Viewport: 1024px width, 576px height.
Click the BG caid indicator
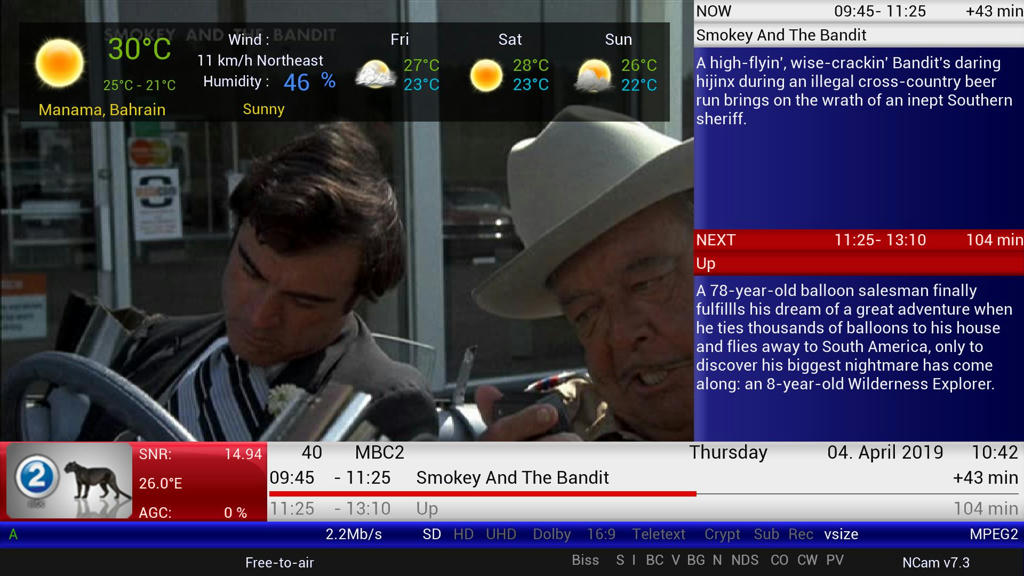[696, 560]
